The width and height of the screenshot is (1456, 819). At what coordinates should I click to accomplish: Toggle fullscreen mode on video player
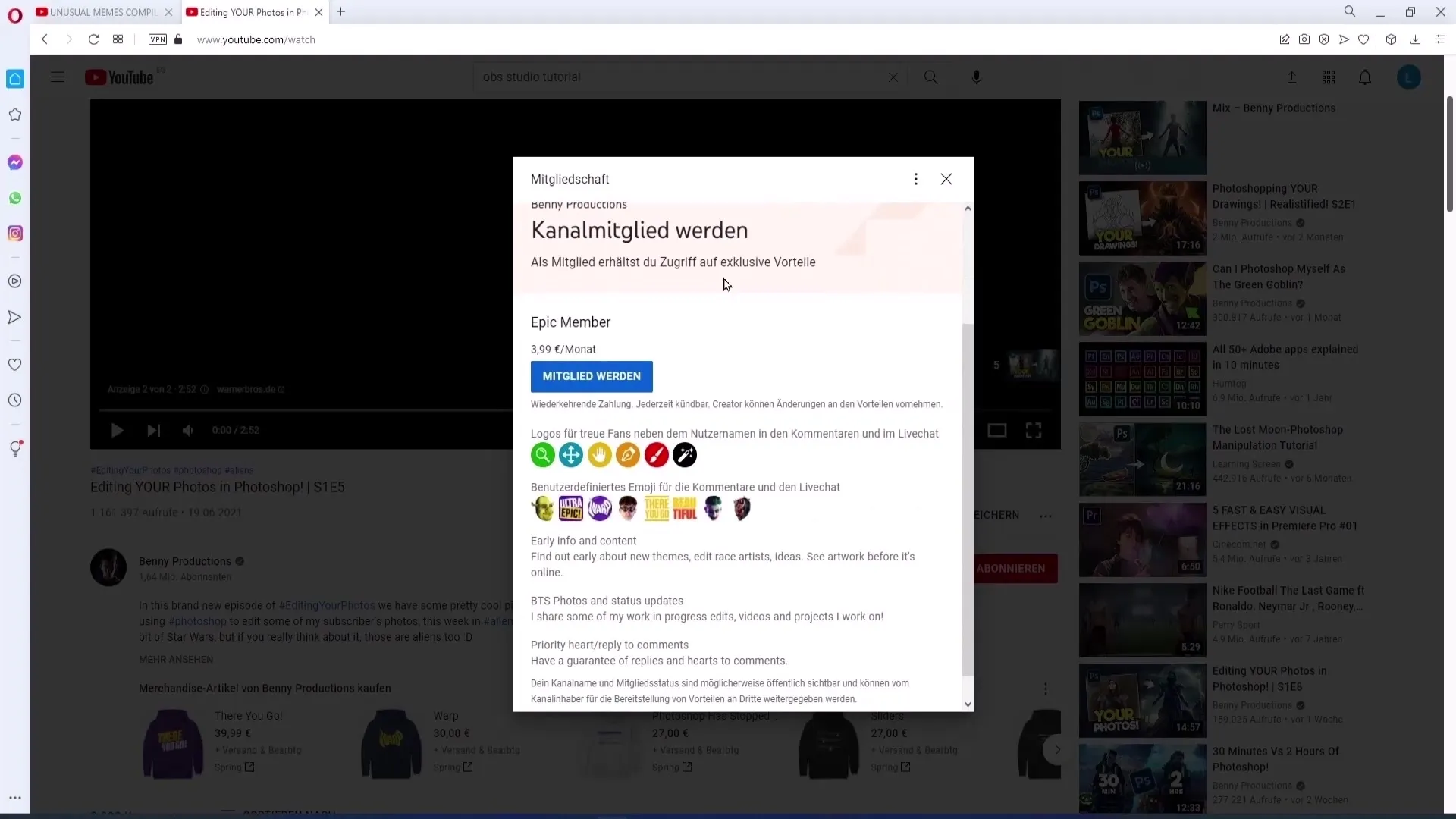1035,430
